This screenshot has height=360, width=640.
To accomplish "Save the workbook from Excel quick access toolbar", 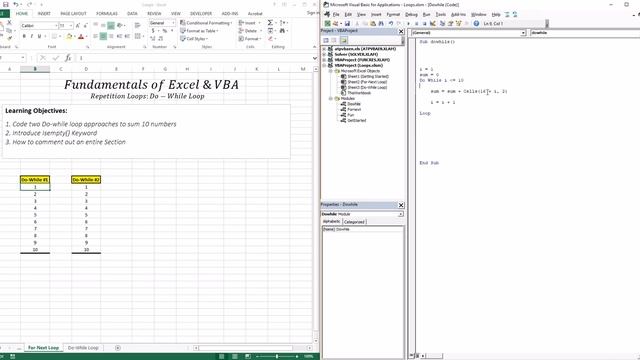I will (x=5, y=4).
